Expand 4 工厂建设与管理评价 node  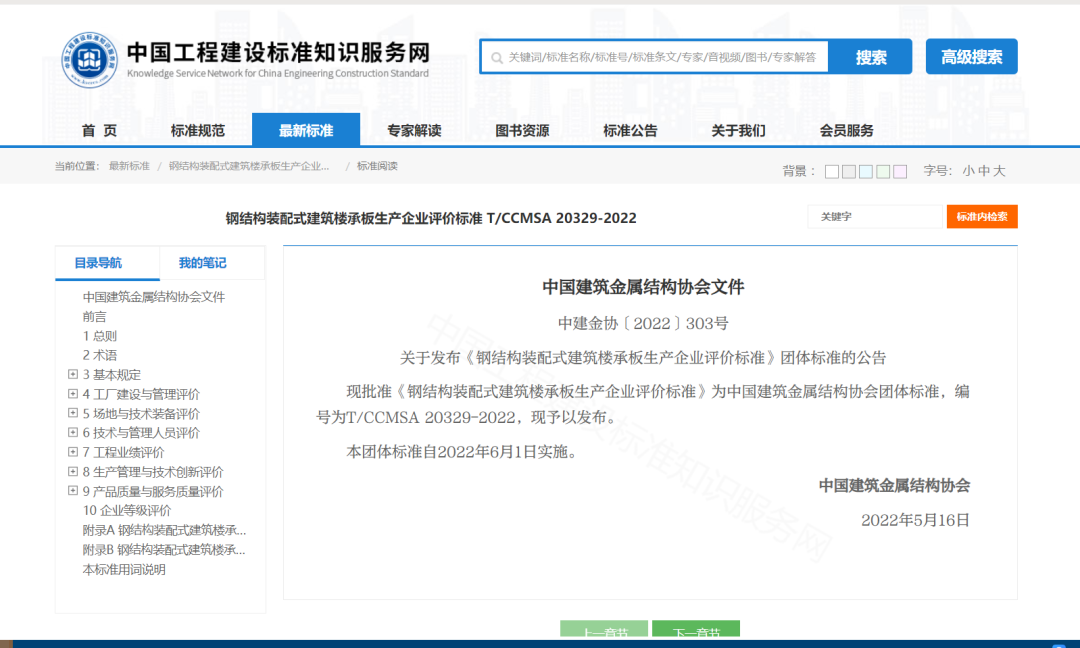click(72, 394)
